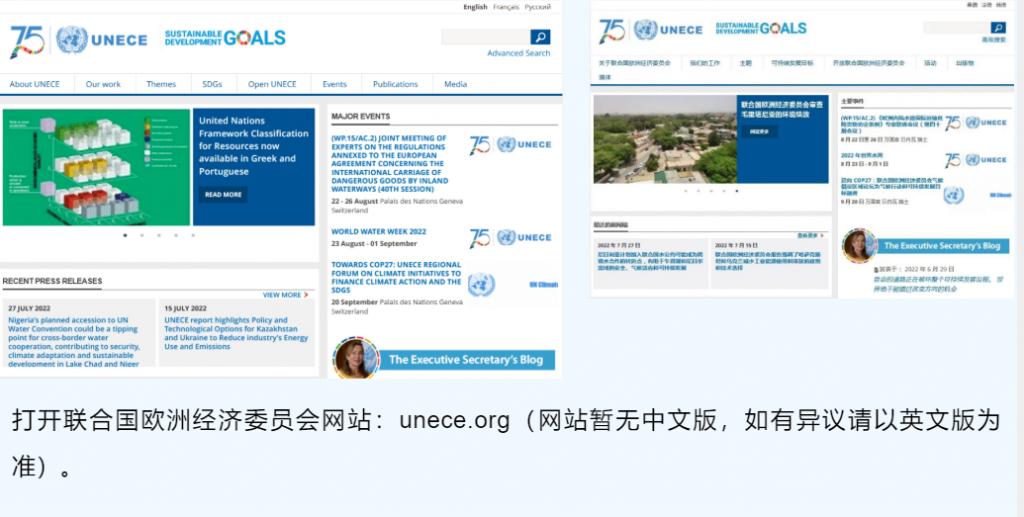Click the English page search input field

(485, 37)
